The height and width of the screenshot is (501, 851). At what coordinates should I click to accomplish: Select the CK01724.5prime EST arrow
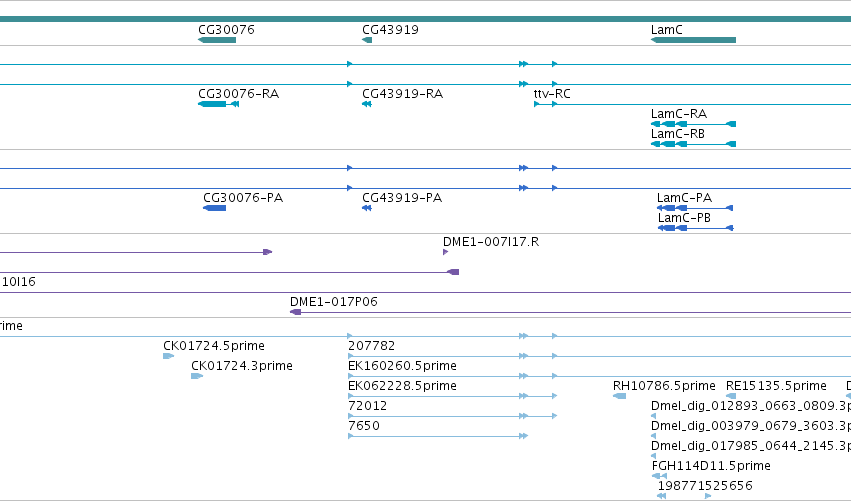click(169, 357)
